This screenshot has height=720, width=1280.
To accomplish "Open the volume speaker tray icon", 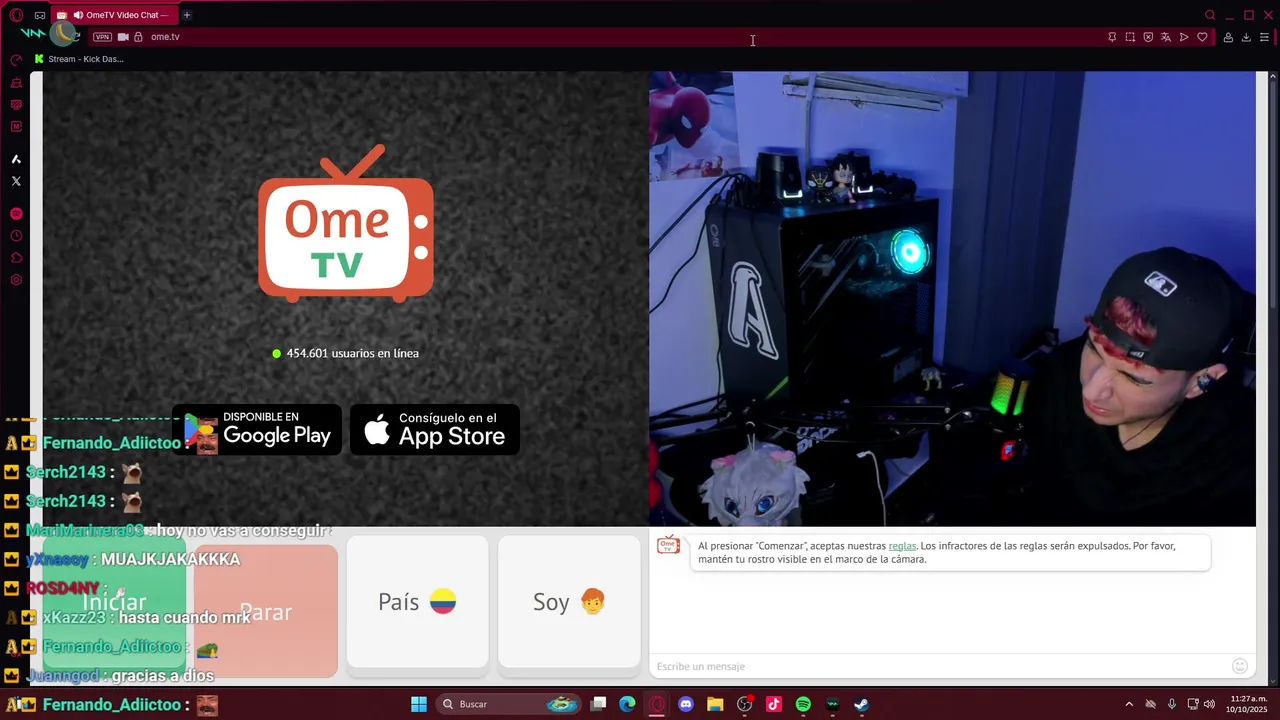I will [x=1209, y=704].
